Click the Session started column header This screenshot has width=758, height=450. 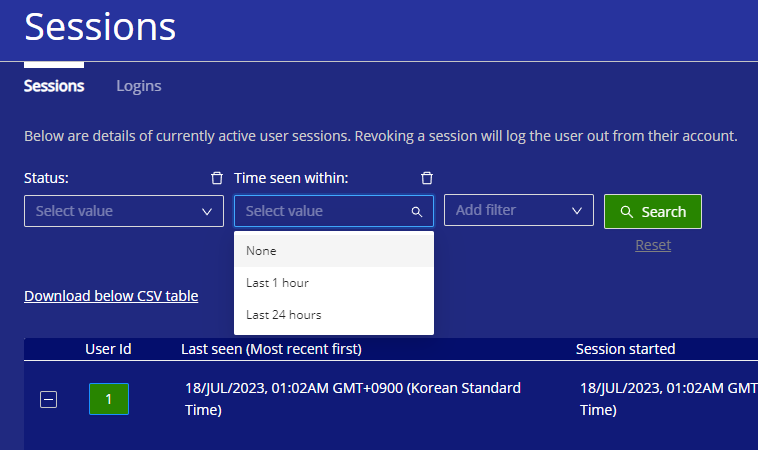pos(626,349)
